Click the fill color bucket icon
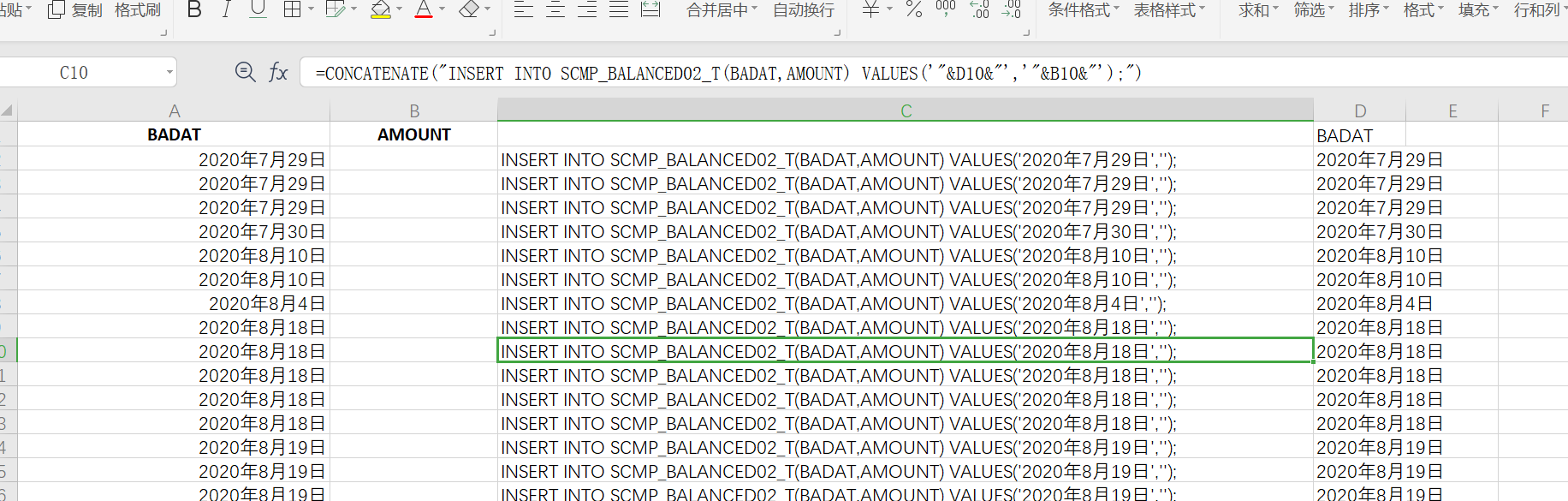1568x501 pixels. coord(381,9)
